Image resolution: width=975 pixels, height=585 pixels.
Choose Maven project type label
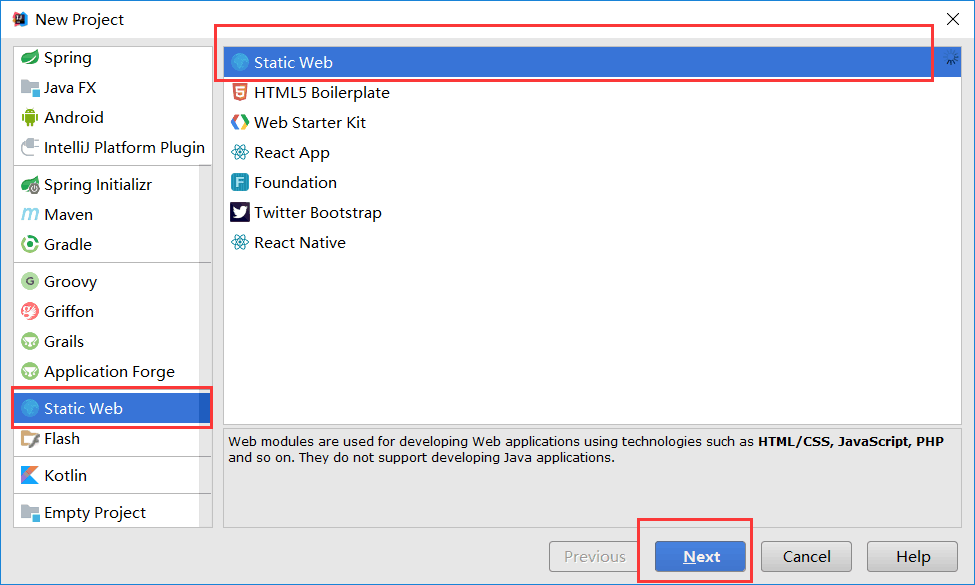pos(68,214)
